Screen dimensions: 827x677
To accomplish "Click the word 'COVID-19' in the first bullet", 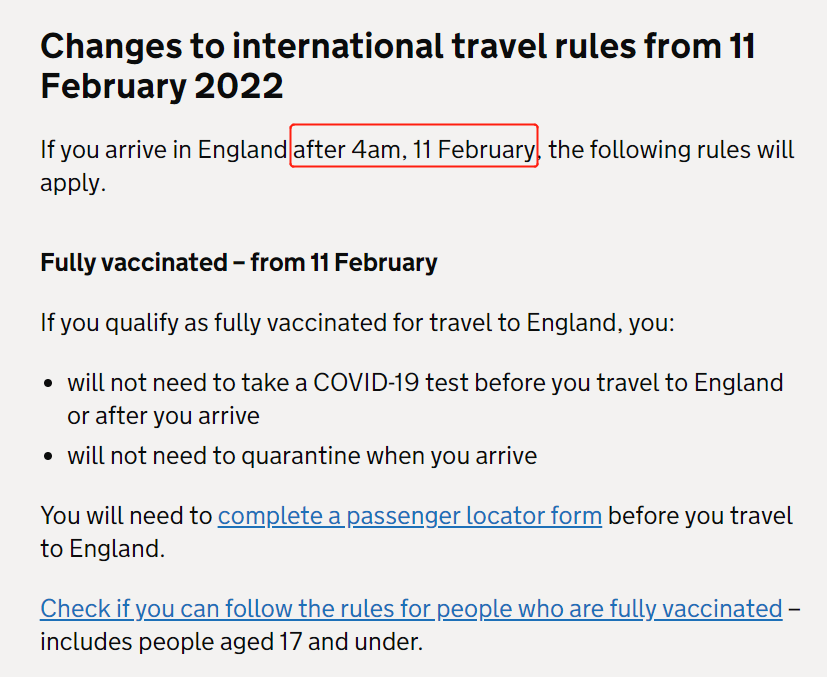I will pos(366,383).
